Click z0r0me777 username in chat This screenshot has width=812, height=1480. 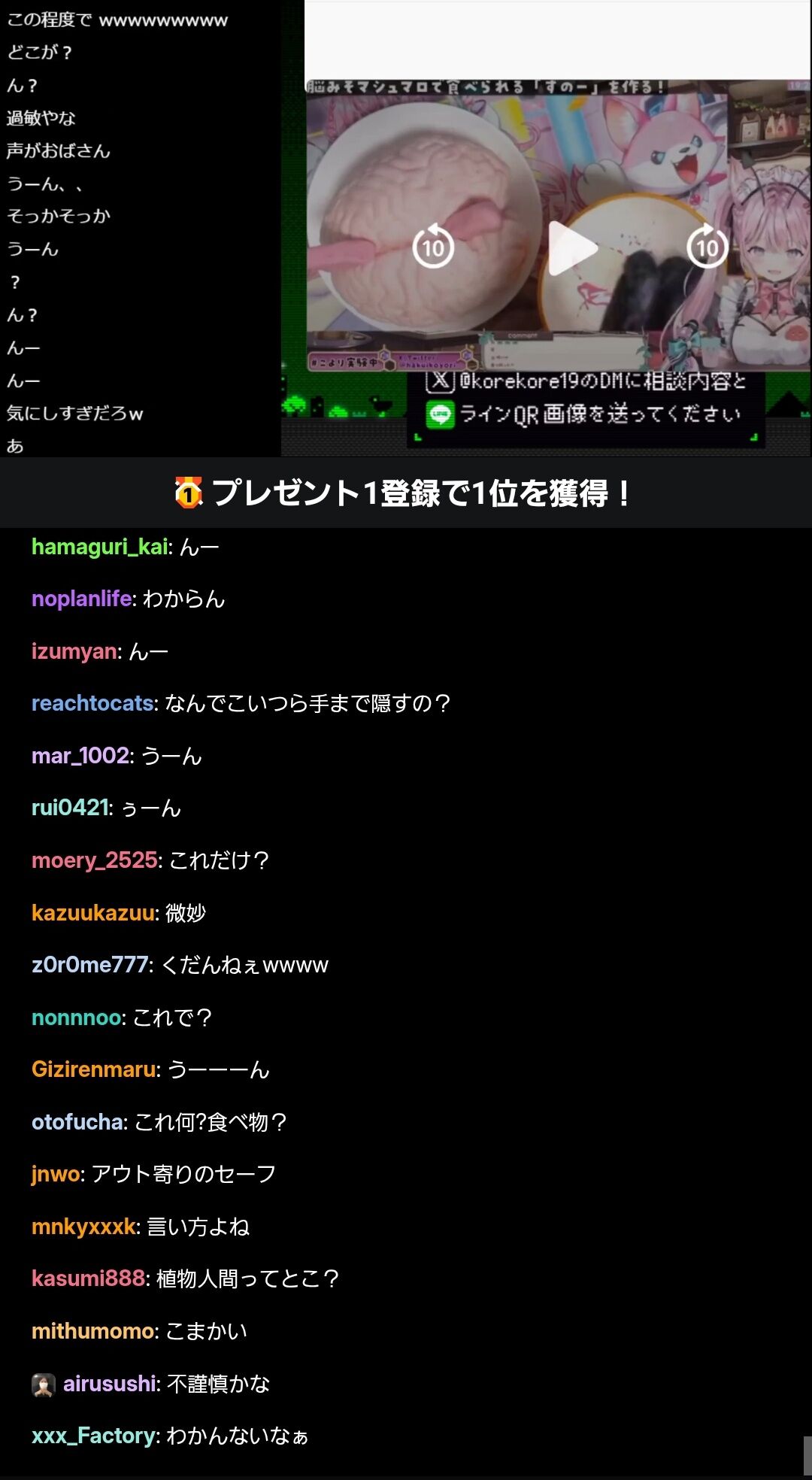[89, 965]
